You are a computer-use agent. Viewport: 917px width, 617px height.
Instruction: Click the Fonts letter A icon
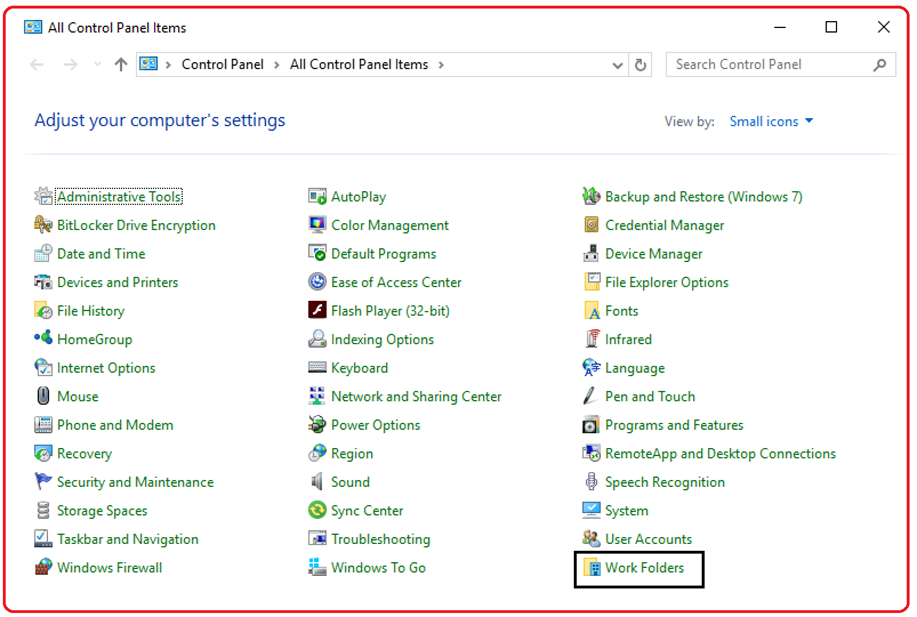[x=592, y=311]
